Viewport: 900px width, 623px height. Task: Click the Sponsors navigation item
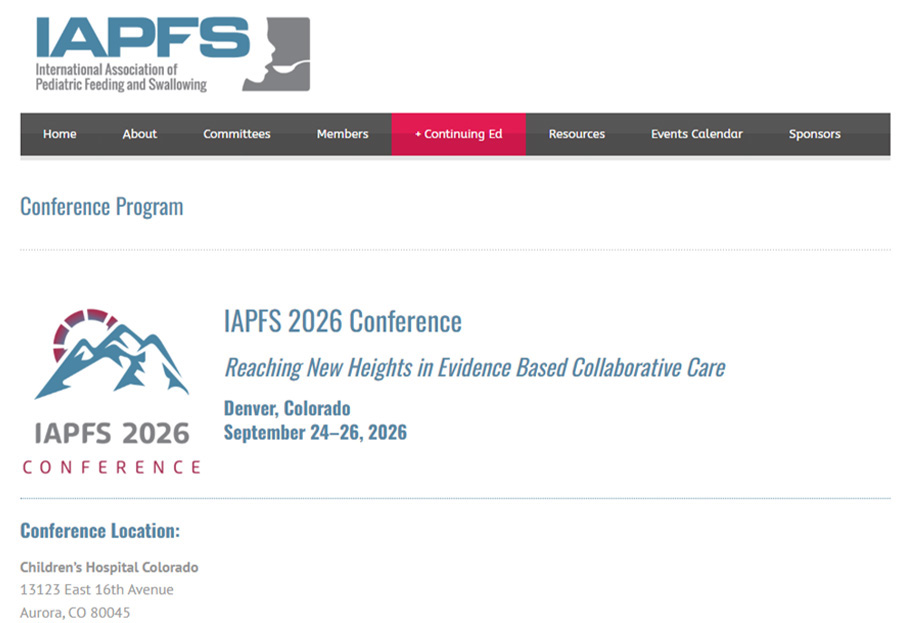pos(814,134)
